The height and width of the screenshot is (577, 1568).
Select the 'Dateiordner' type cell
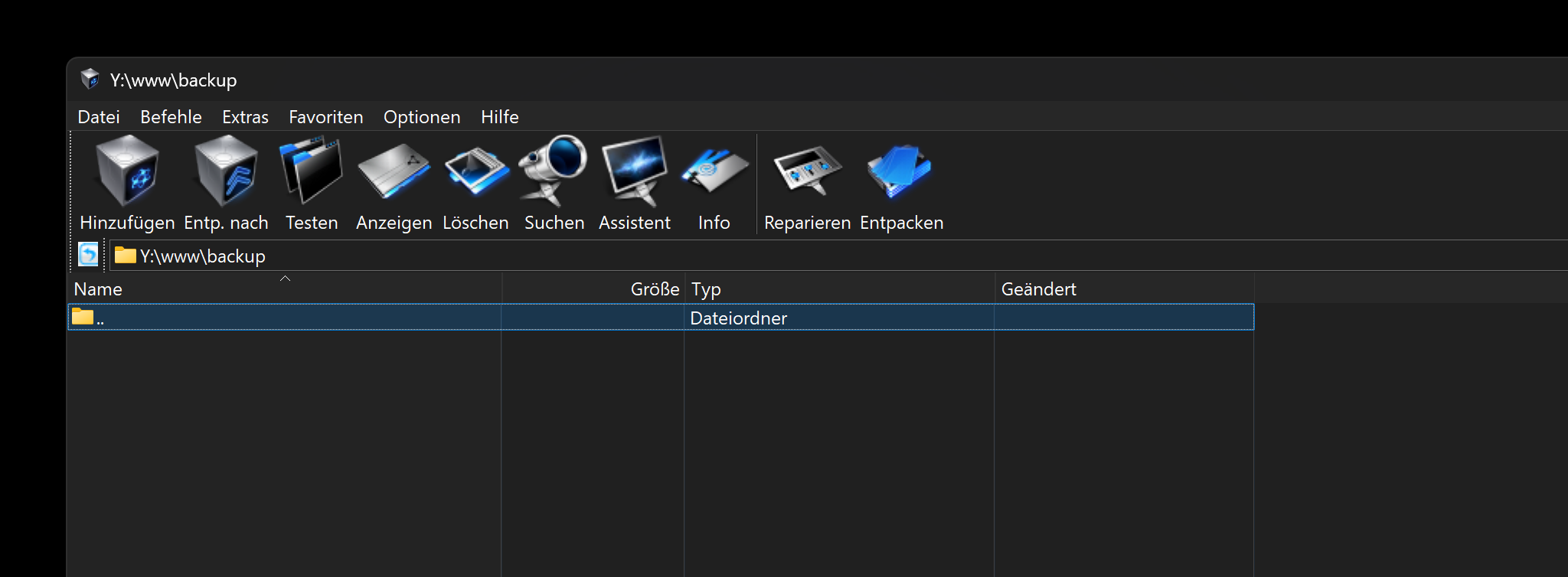click(738, 318)
